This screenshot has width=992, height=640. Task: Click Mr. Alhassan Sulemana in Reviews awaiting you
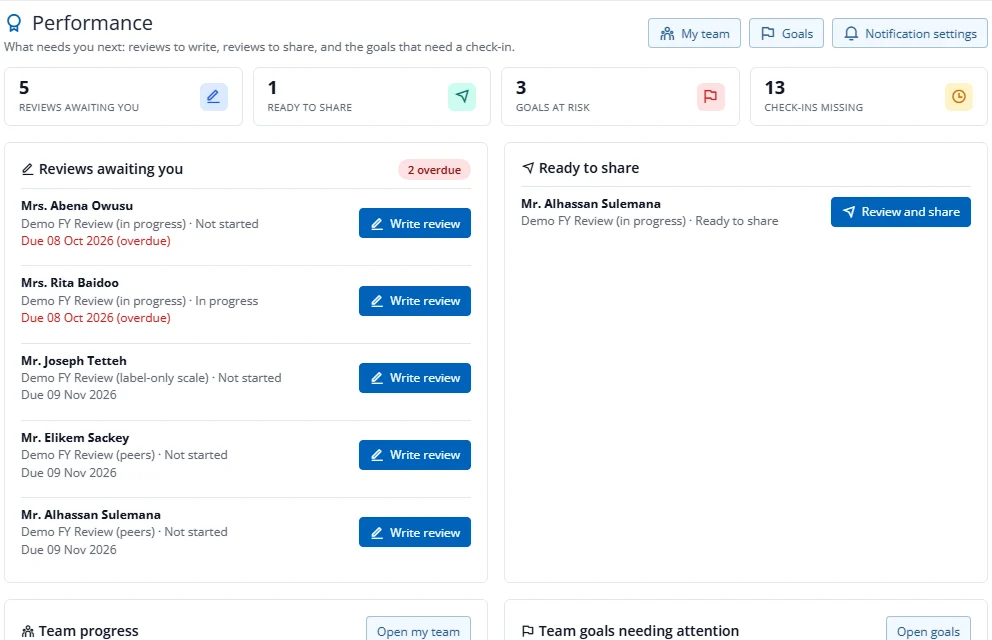click(91, 515)
